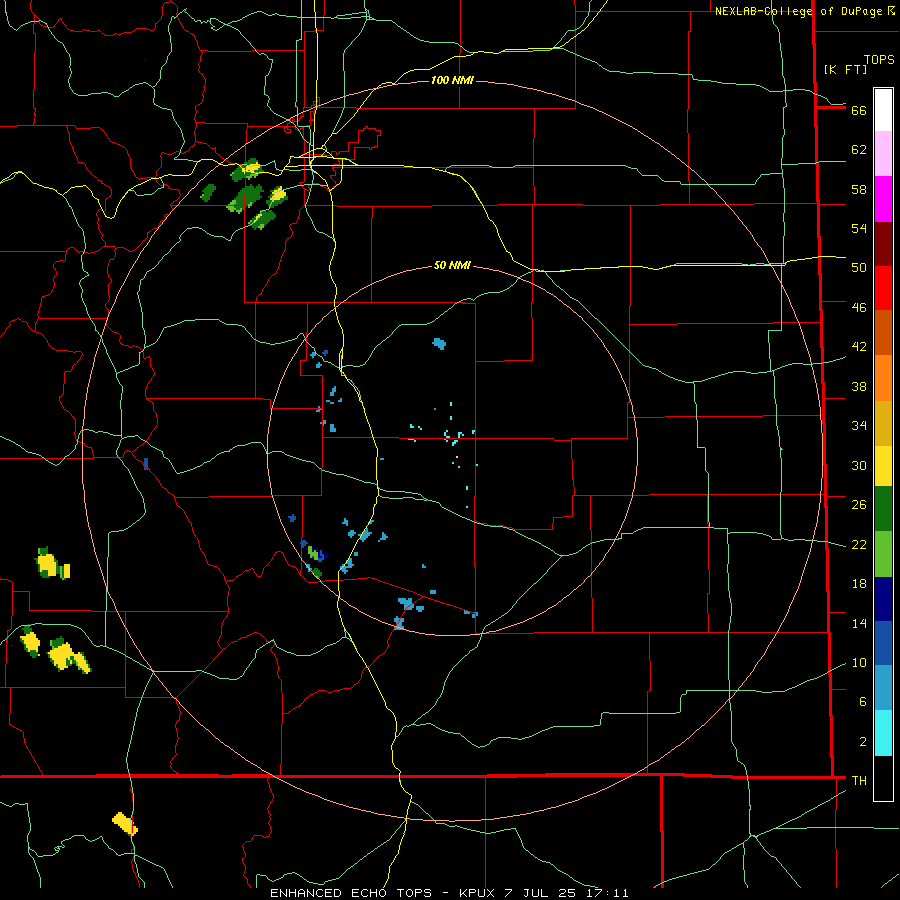Click the cyan 2-6 kft legend swatch
The image size is (900, 900).
coord(883,732)
